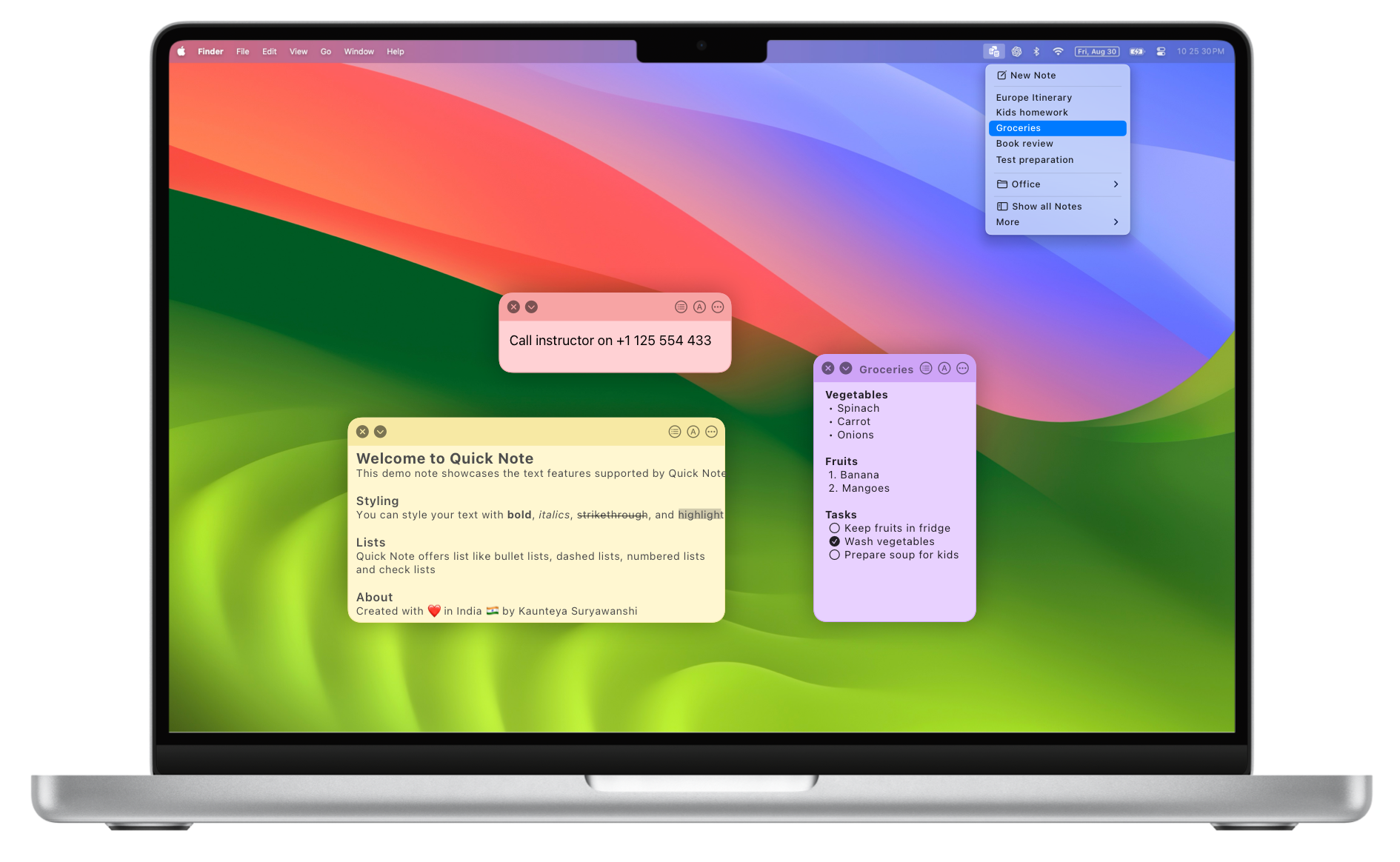Open list options in the Groceries note
This screenshot has height=862, width=1400.
point(926,368)
